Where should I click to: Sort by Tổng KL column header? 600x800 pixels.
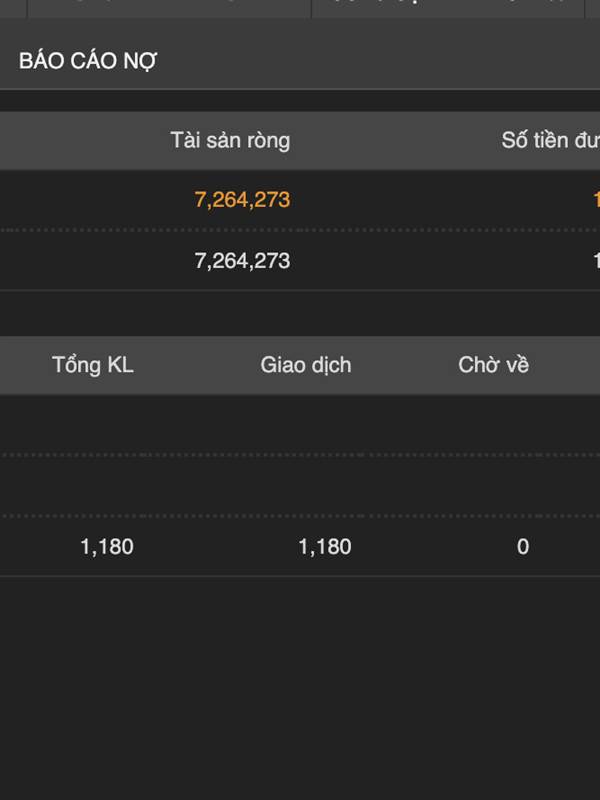(x=93, y=365)
